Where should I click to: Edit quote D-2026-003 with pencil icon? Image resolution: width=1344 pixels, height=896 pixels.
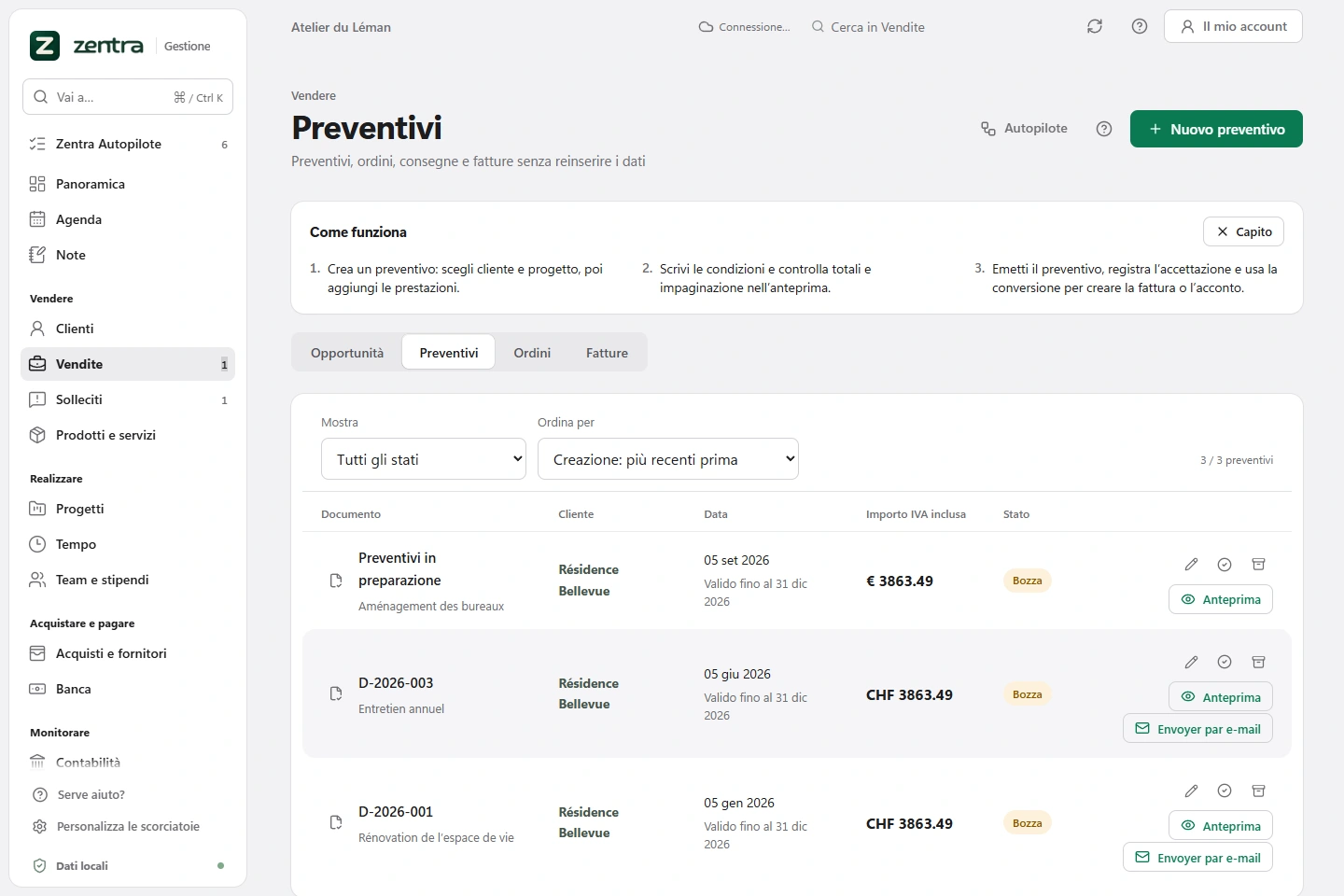pyautogui.click(x=1191, y=662)
